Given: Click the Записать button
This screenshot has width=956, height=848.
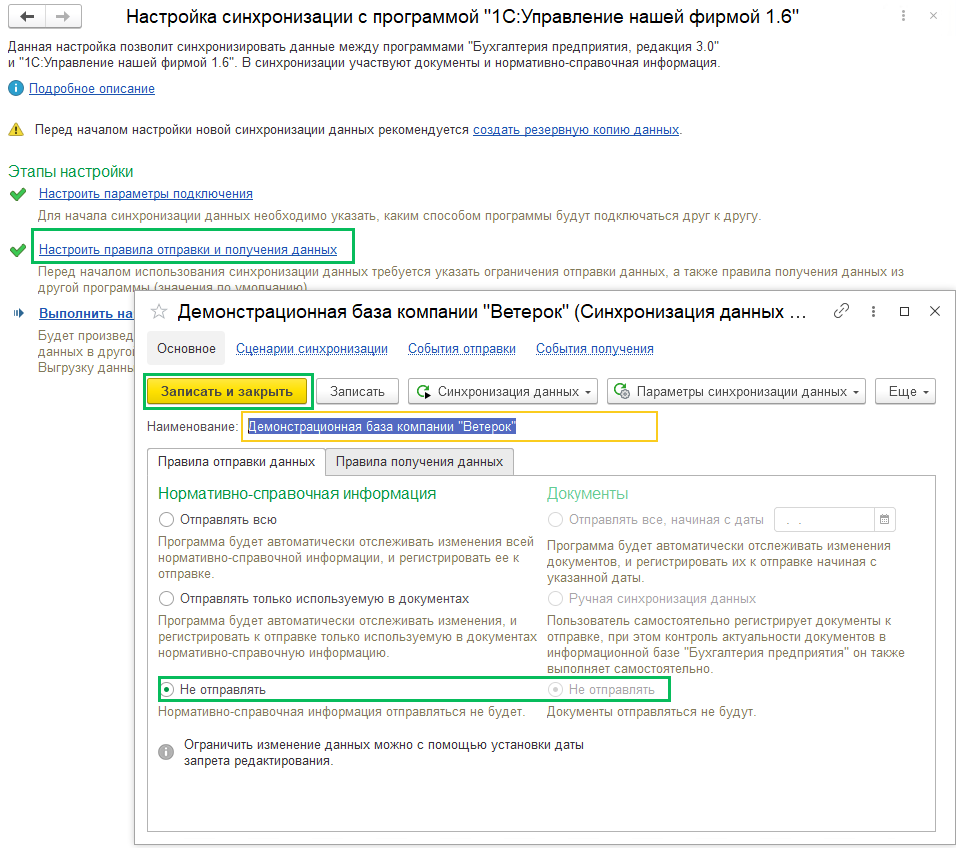Looking at the screenshot, I should 357,391.
